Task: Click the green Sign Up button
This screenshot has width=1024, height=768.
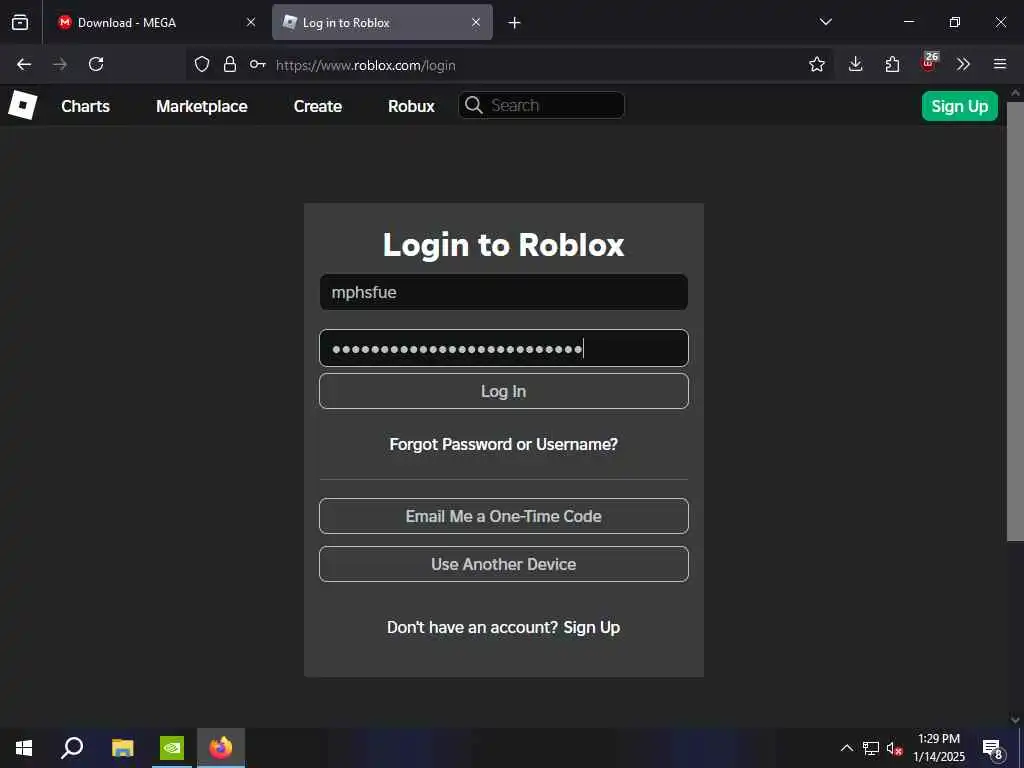Action: (959, 106)
